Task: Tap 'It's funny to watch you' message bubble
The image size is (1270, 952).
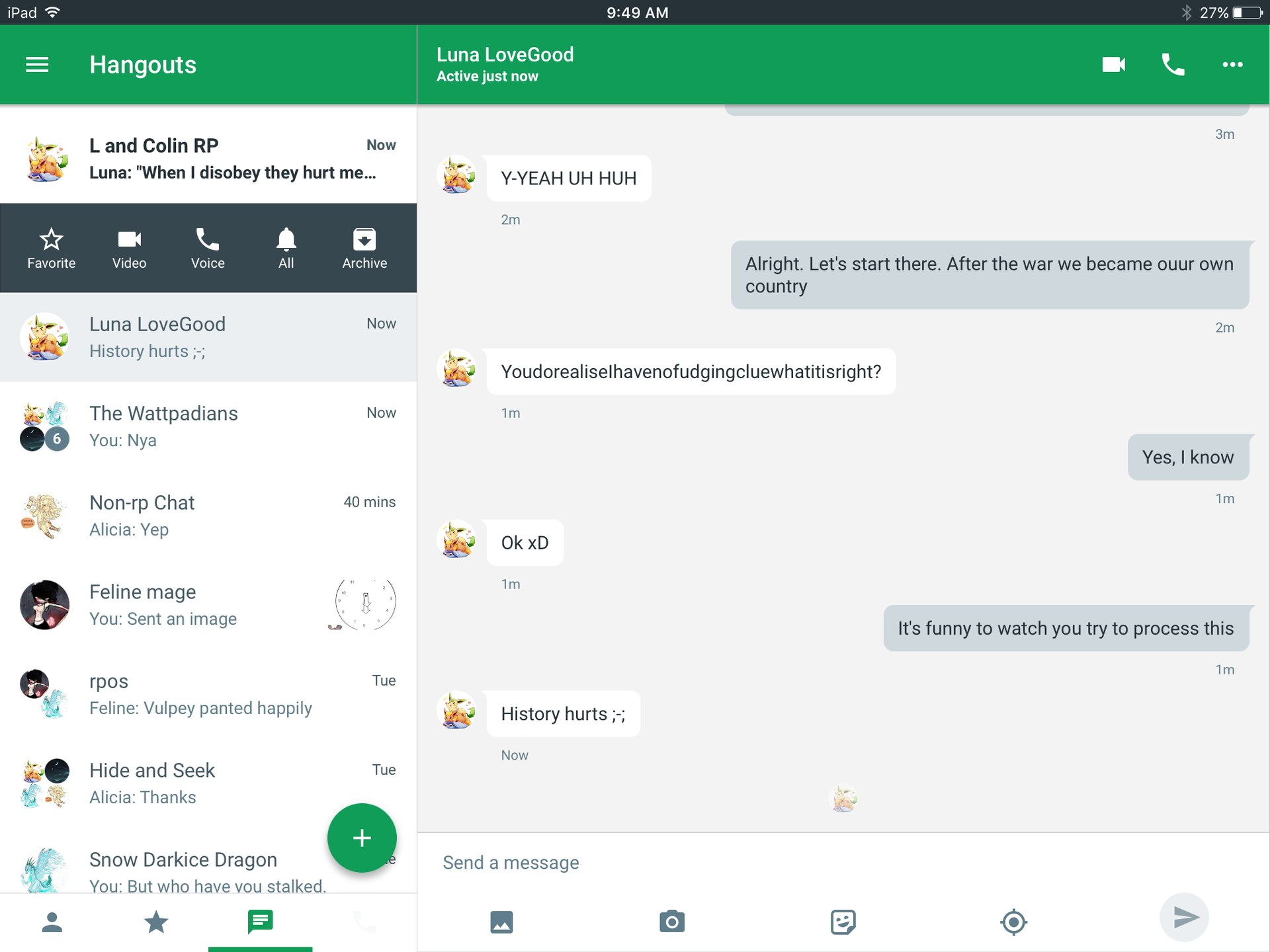Action: pyautogui.click(x=1066, y=629)
